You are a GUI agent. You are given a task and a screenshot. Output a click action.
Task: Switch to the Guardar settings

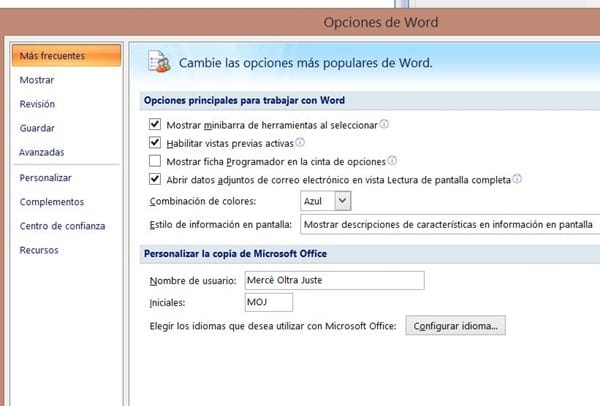click(37, 128)
